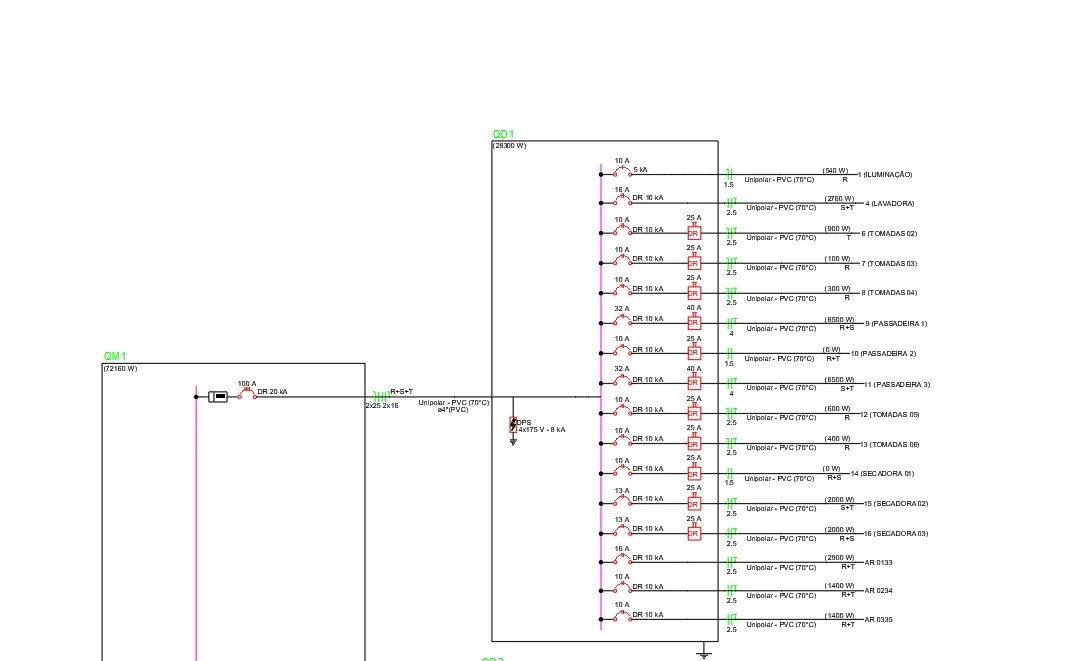Select the 32 A breaker symbol on PASSADEIRA 1
1090x661 pixels.
pyautogui.click(x=622, y=320)
